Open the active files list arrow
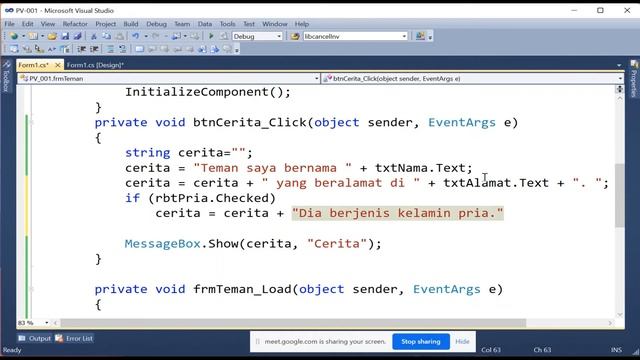Viewport: 640px width, 360px height. [x=619, y=65]
